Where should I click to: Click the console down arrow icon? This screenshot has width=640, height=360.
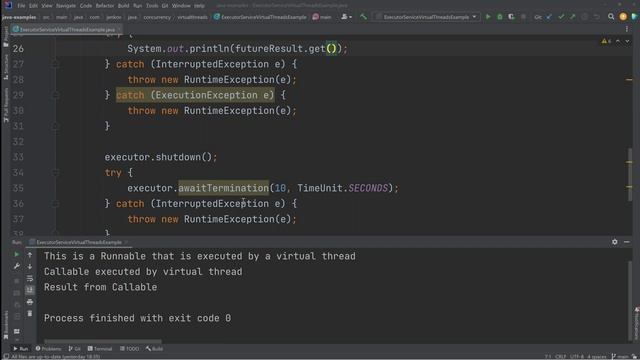tap(30, 267)
